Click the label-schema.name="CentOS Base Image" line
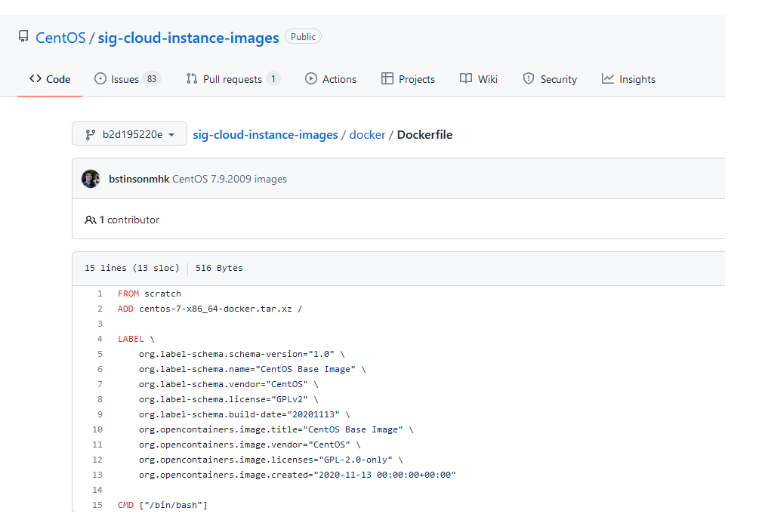The width and height of the screenshot is (761, 517). pyautogui.click(x=252, y=369)
